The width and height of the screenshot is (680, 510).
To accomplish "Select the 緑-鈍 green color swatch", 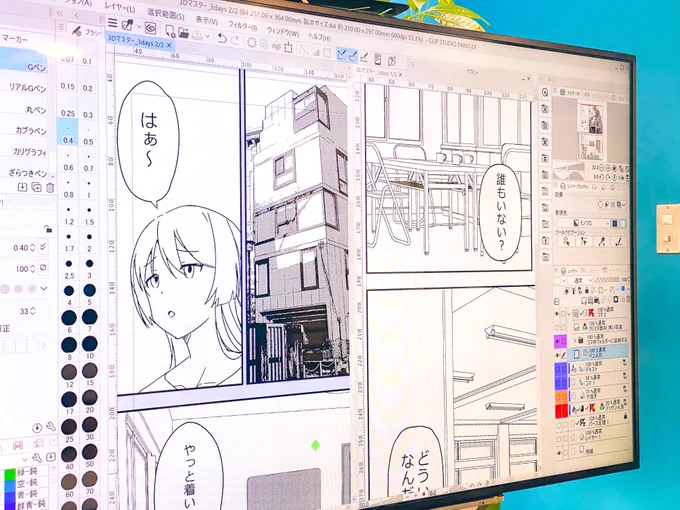I will 8,474.
